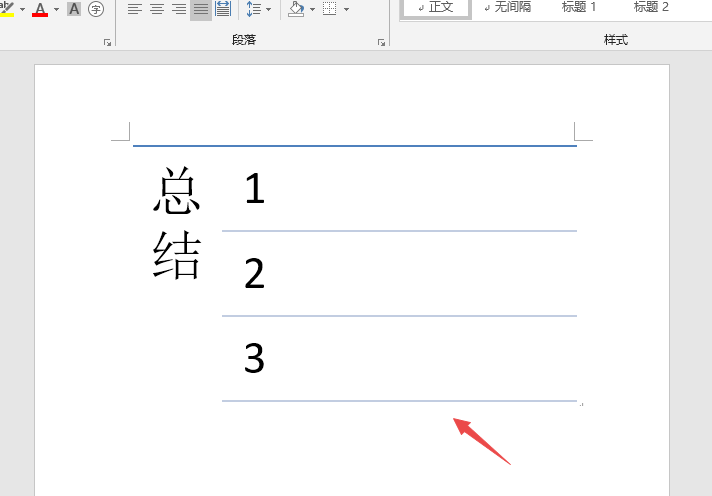The image size is (712, 496).
Task: Open font color dropdown arrow
Action: (x=56, y=9)
